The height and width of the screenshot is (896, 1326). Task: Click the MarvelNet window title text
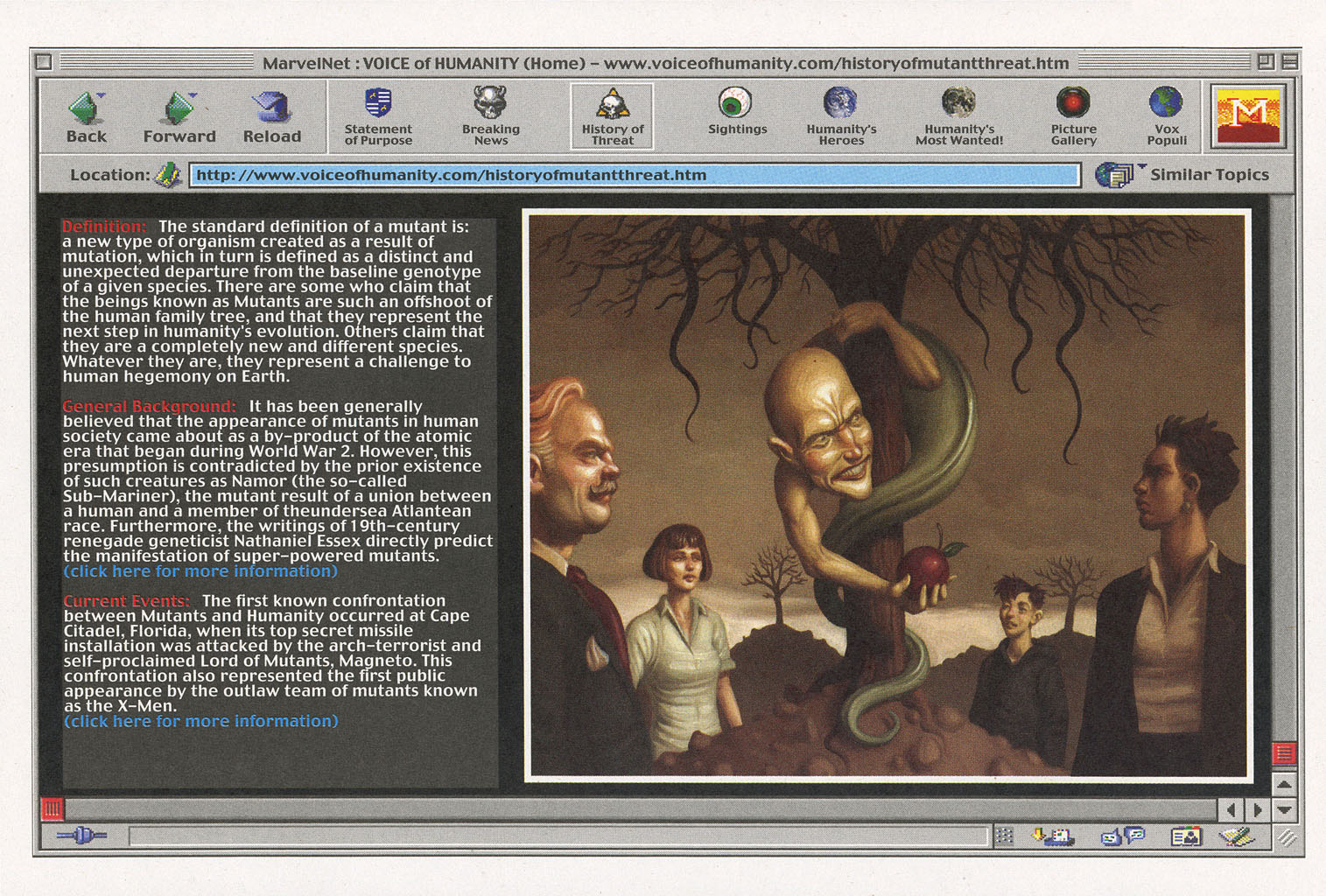(665, 63)
